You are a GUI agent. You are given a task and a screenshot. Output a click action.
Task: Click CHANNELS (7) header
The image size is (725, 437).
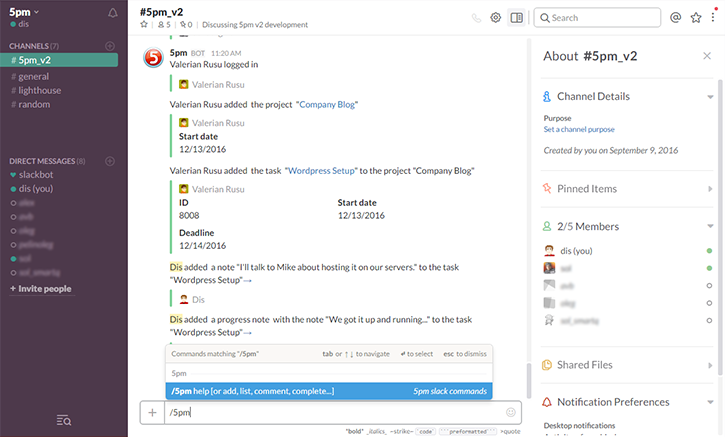[34, 46]
